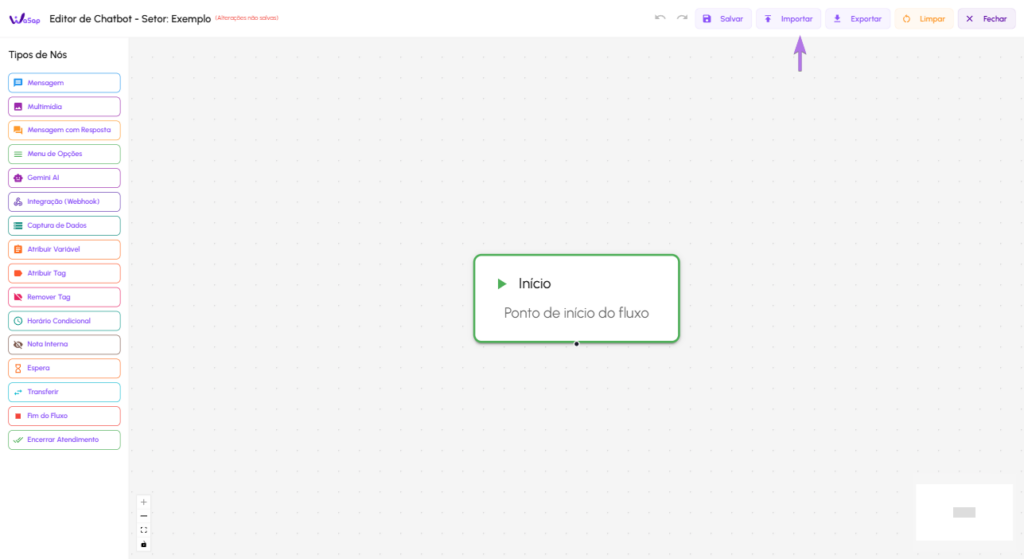The height and width of the screenshot is (559, 1024).
Task: Click the green play icon in Início node
Action: point(502,284)
